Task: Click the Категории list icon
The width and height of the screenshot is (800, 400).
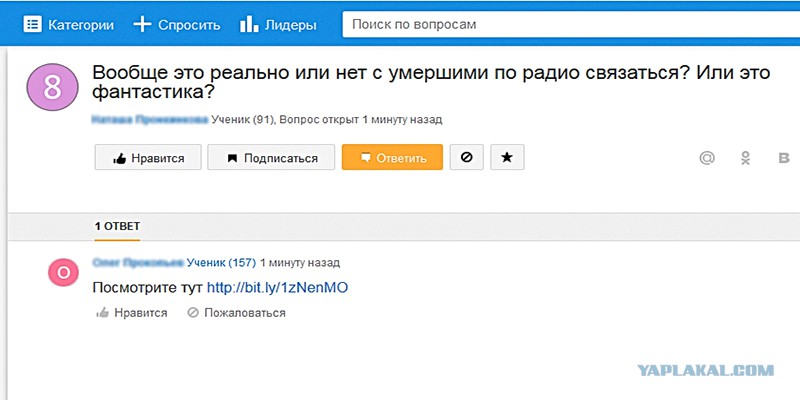Action: point(32,23)
